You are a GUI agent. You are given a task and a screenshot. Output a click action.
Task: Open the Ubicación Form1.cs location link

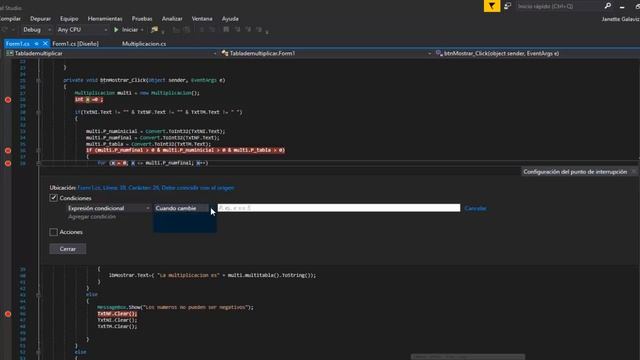156,188
